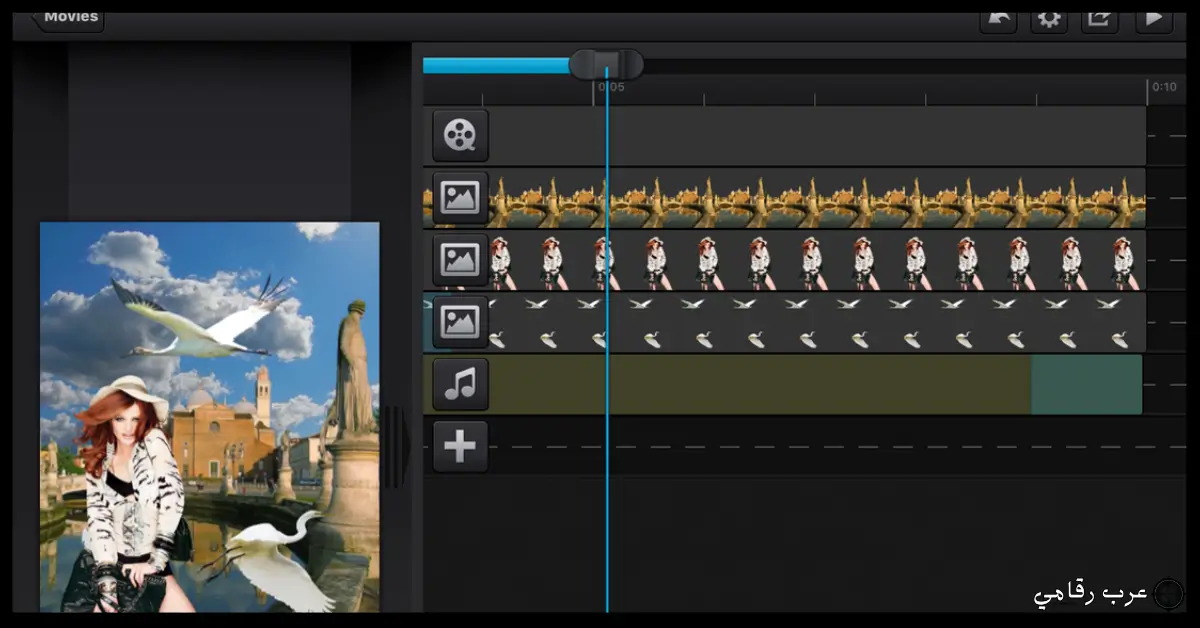Viewport: 1200px width, 628px height.
Task: Click the woman image clip strip
Action: (817, 260)
